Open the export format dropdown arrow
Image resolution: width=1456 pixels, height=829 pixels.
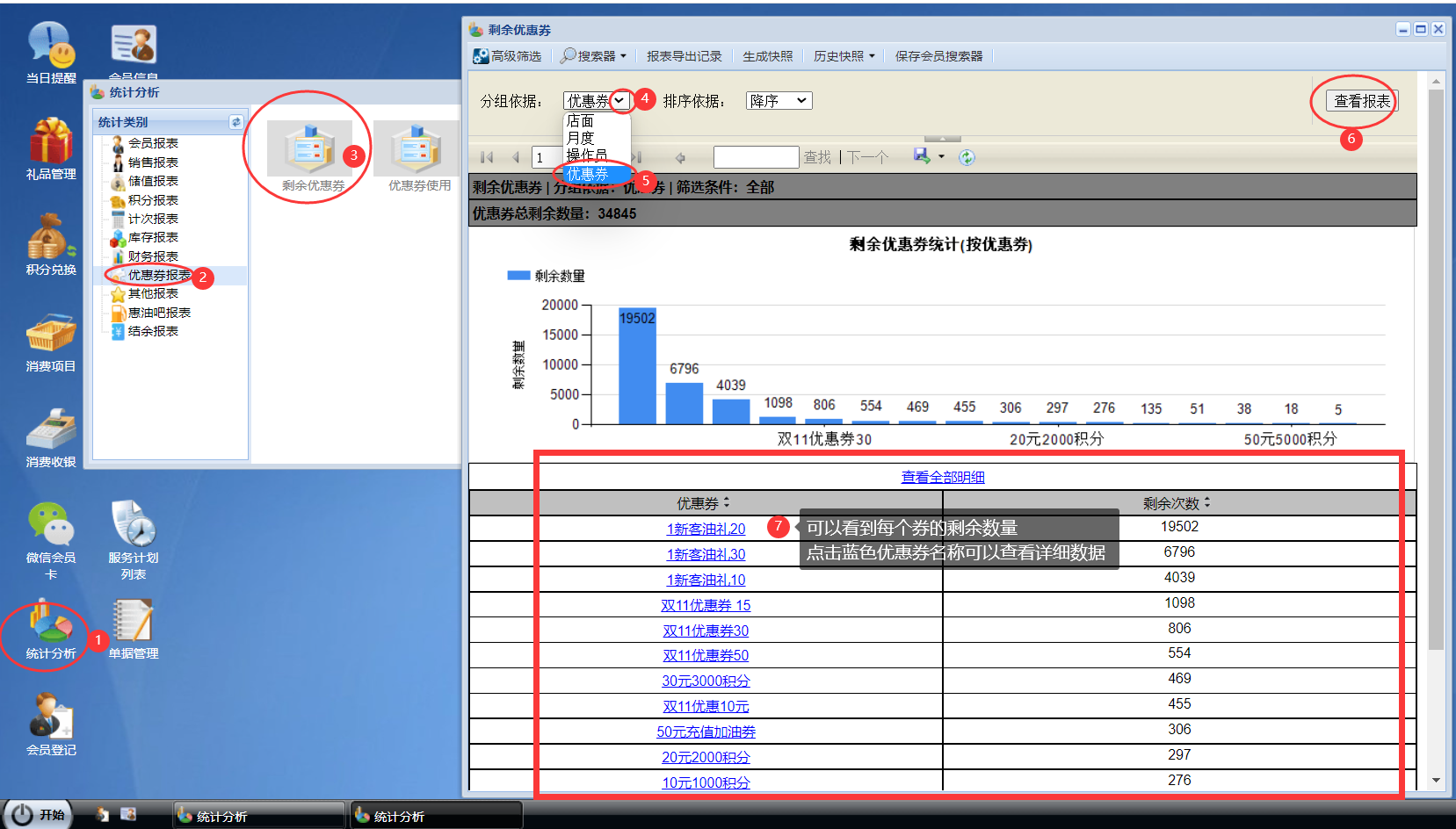tap(941, 157)
